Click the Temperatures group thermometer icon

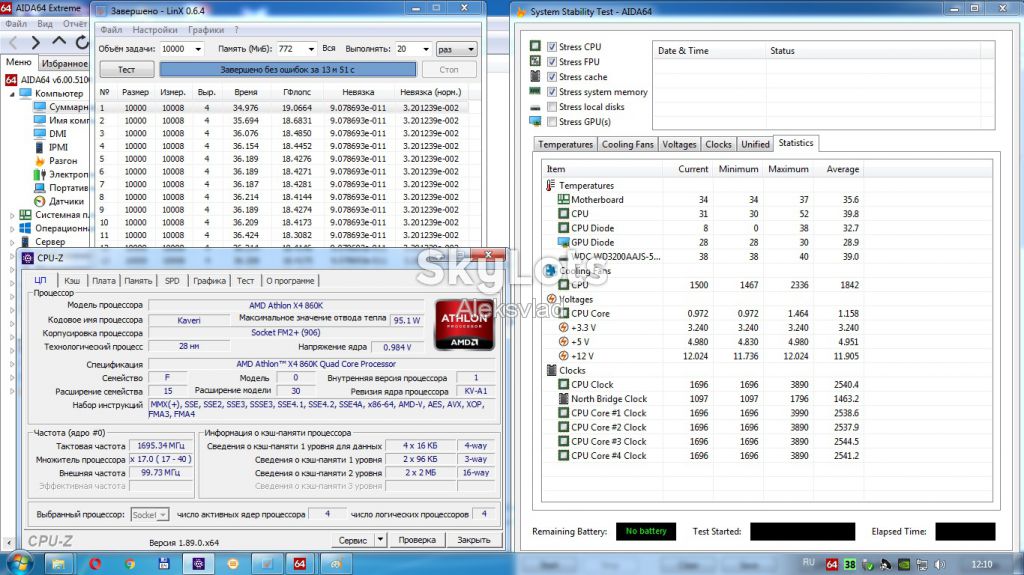pyautogui.click(x=551, y=185)
